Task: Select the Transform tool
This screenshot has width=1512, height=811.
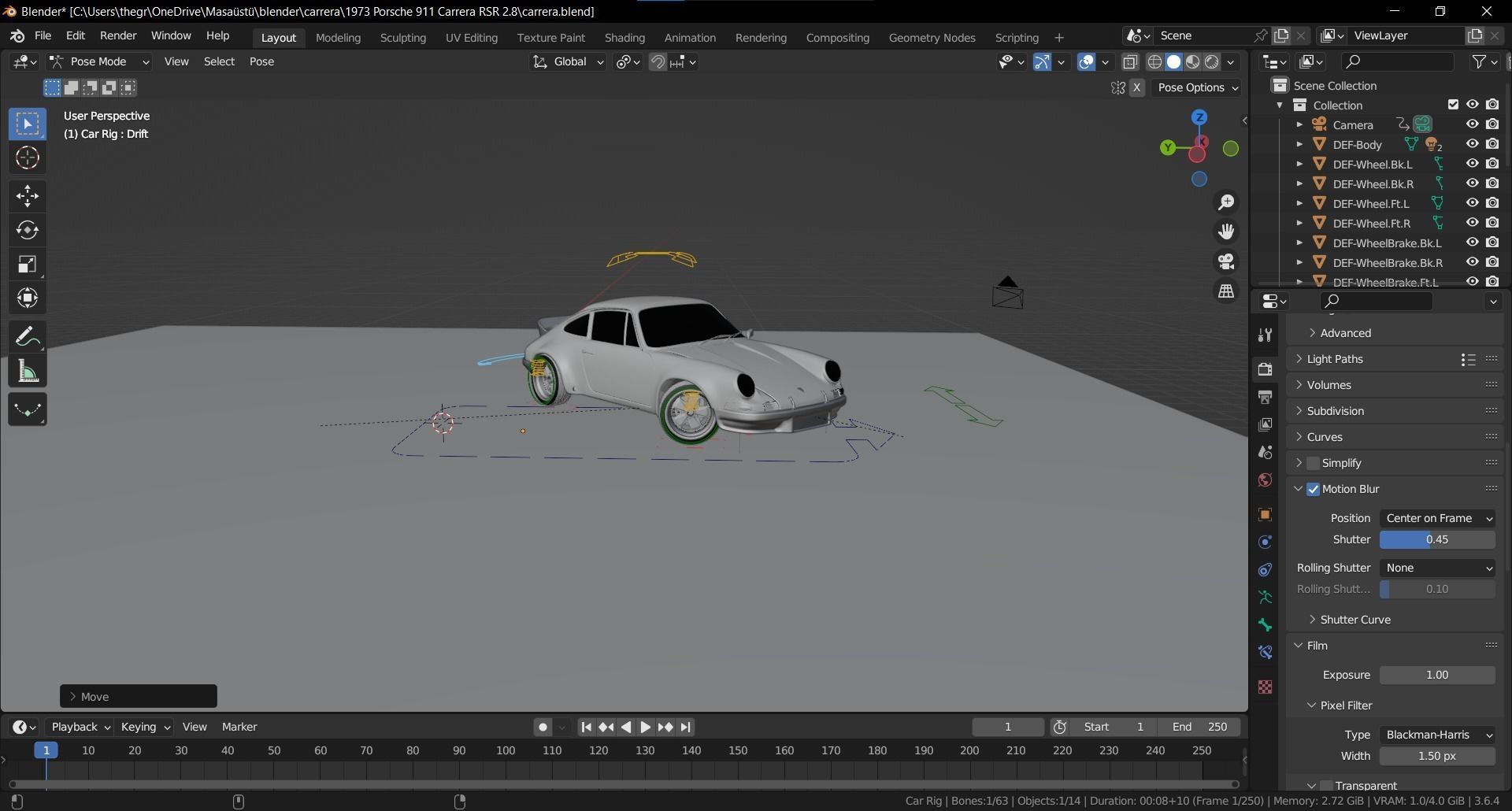Action: pos(28,298)
